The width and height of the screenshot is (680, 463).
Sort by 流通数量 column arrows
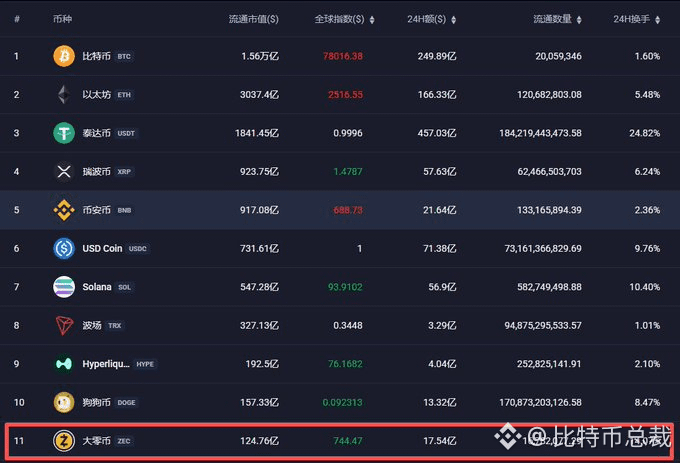[579, 20]
